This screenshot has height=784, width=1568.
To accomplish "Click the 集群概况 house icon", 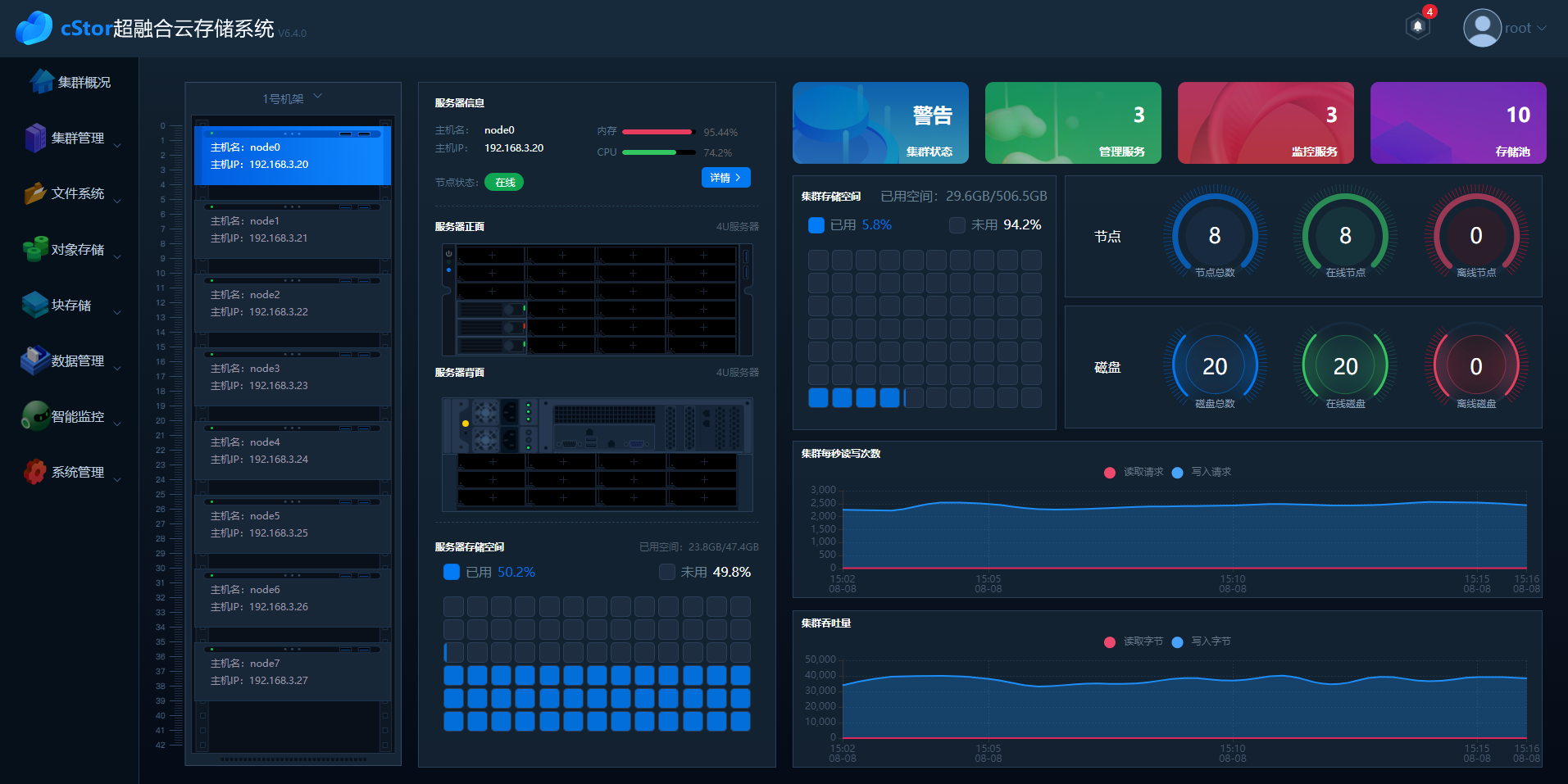I will pyautogui.click(x=41, y=81).
